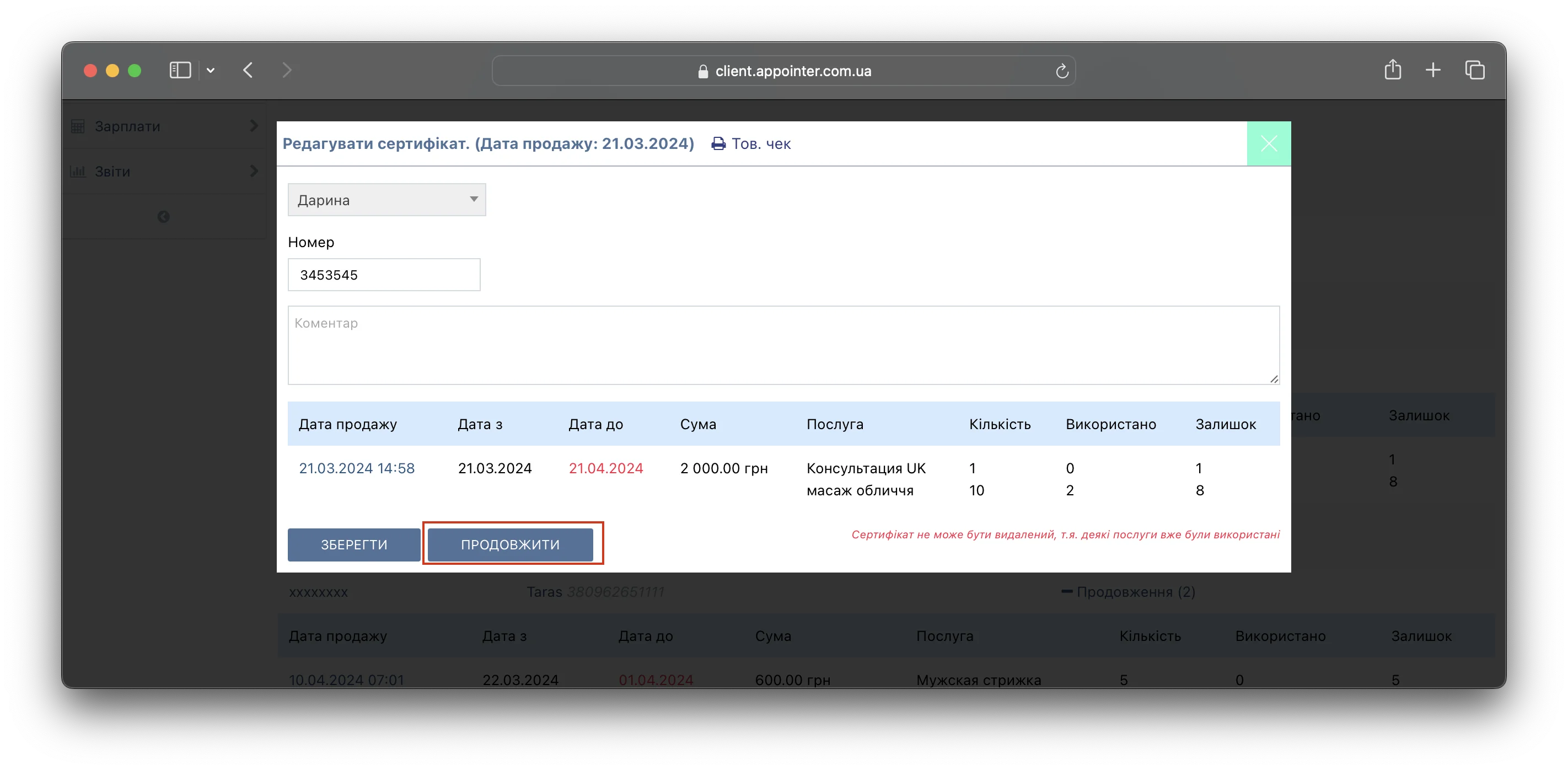Click the Послуга column header in dialog
1568x770 pixels.
click(x=835, y=424)
